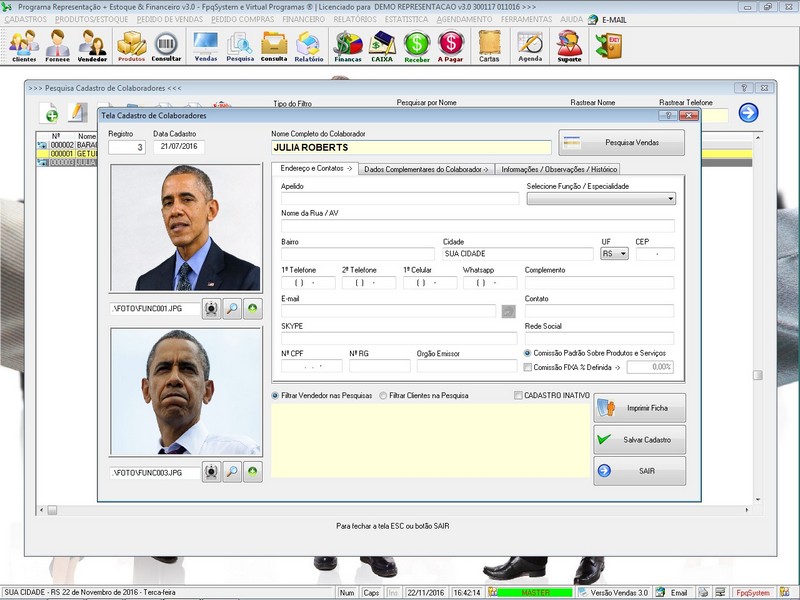Click the first collaborator photo thumbnail
Screen dimensions: 800x600
point(186,228)
